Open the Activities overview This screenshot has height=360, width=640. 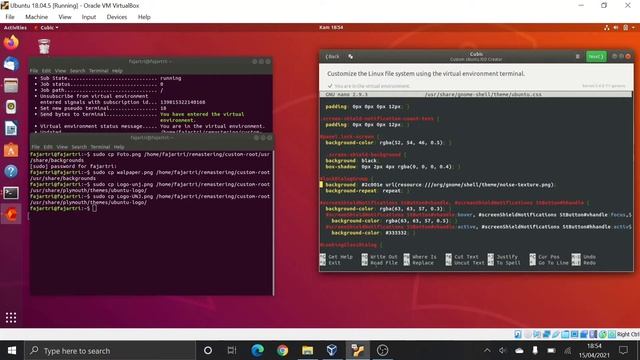point(15,27)
